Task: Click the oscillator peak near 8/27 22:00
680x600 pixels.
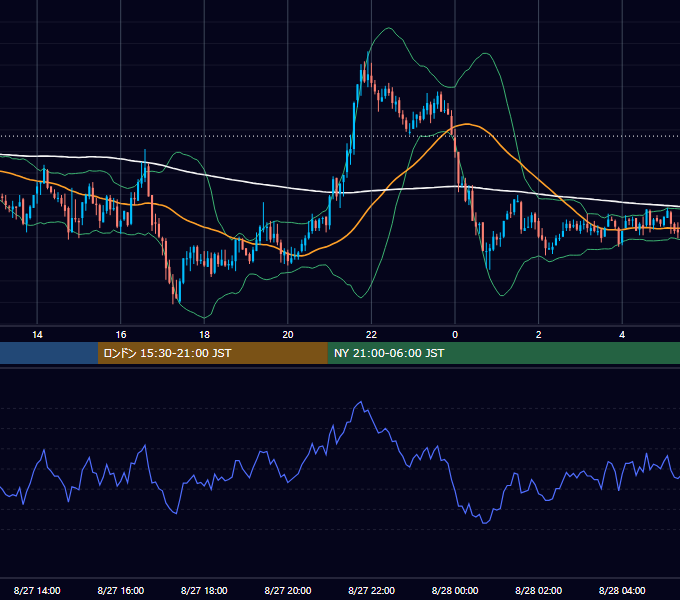Action: [361, 402]
